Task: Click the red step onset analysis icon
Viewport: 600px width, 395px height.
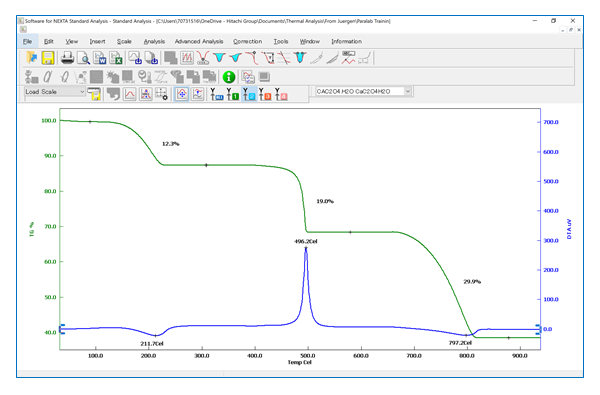Action: 252,58
